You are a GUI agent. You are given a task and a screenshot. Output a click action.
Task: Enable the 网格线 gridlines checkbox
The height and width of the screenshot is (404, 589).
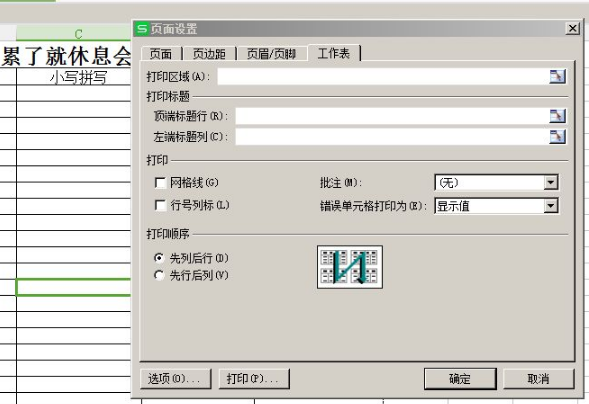point(160,183)
